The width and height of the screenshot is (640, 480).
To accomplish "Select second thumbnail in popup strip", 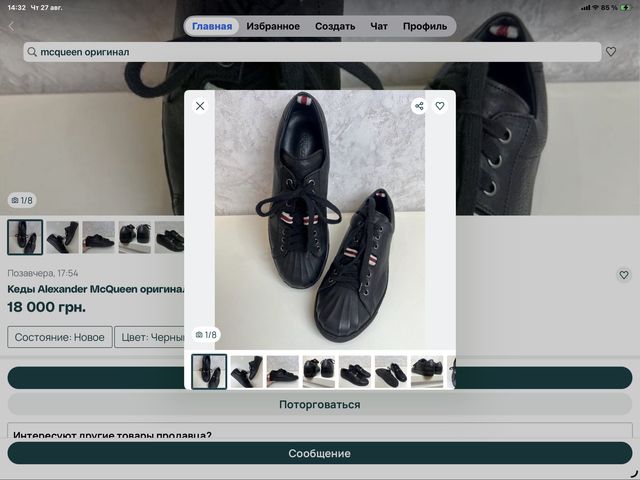I will [x=247, y=371].
